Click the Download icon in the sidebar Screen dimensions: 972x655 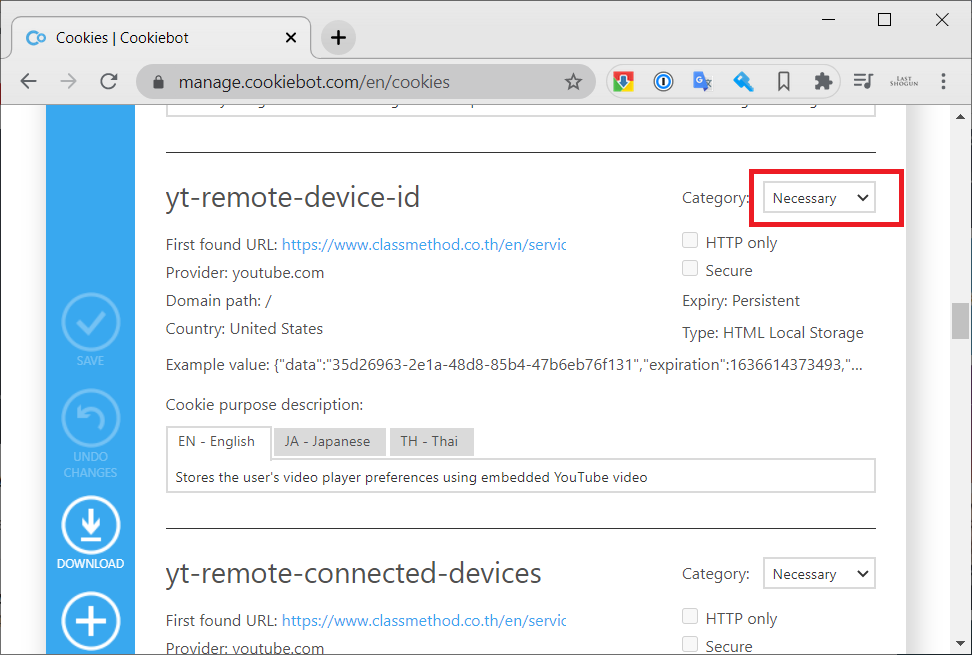coord(91,523)
